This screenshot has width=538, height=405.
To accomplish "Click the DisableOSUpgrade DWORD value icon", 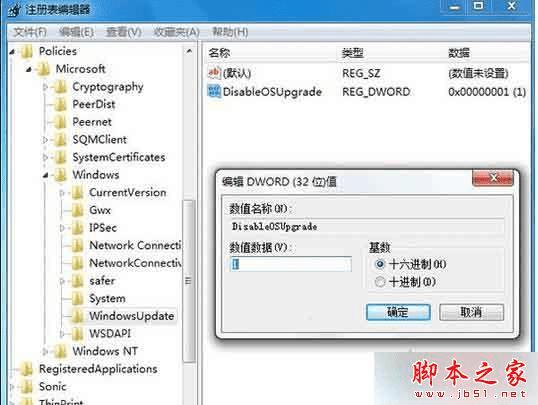I will 214,91.
